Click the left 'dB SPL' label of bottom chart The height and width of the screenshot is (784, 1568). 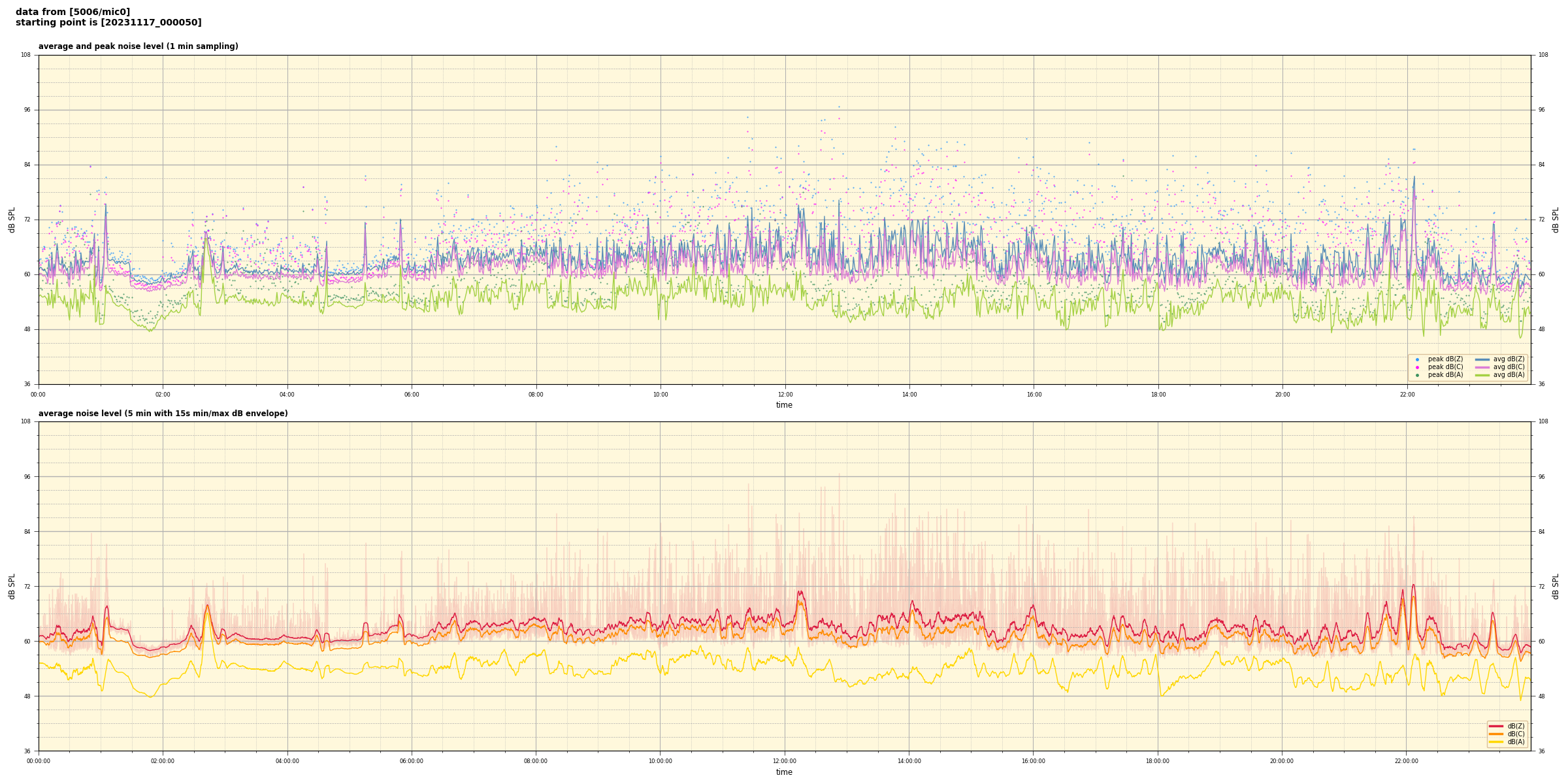pos(12,586)
